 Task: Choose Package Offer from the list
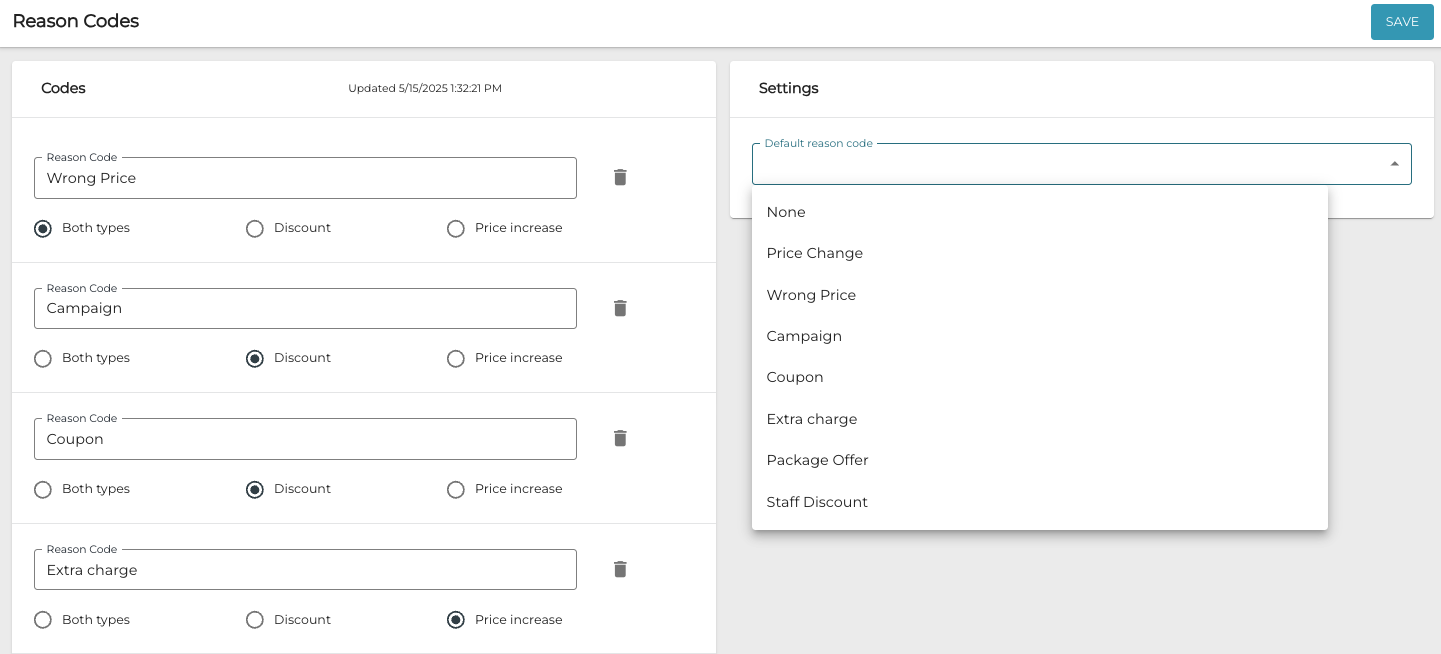pyautogui.click(x=817, y=460)
